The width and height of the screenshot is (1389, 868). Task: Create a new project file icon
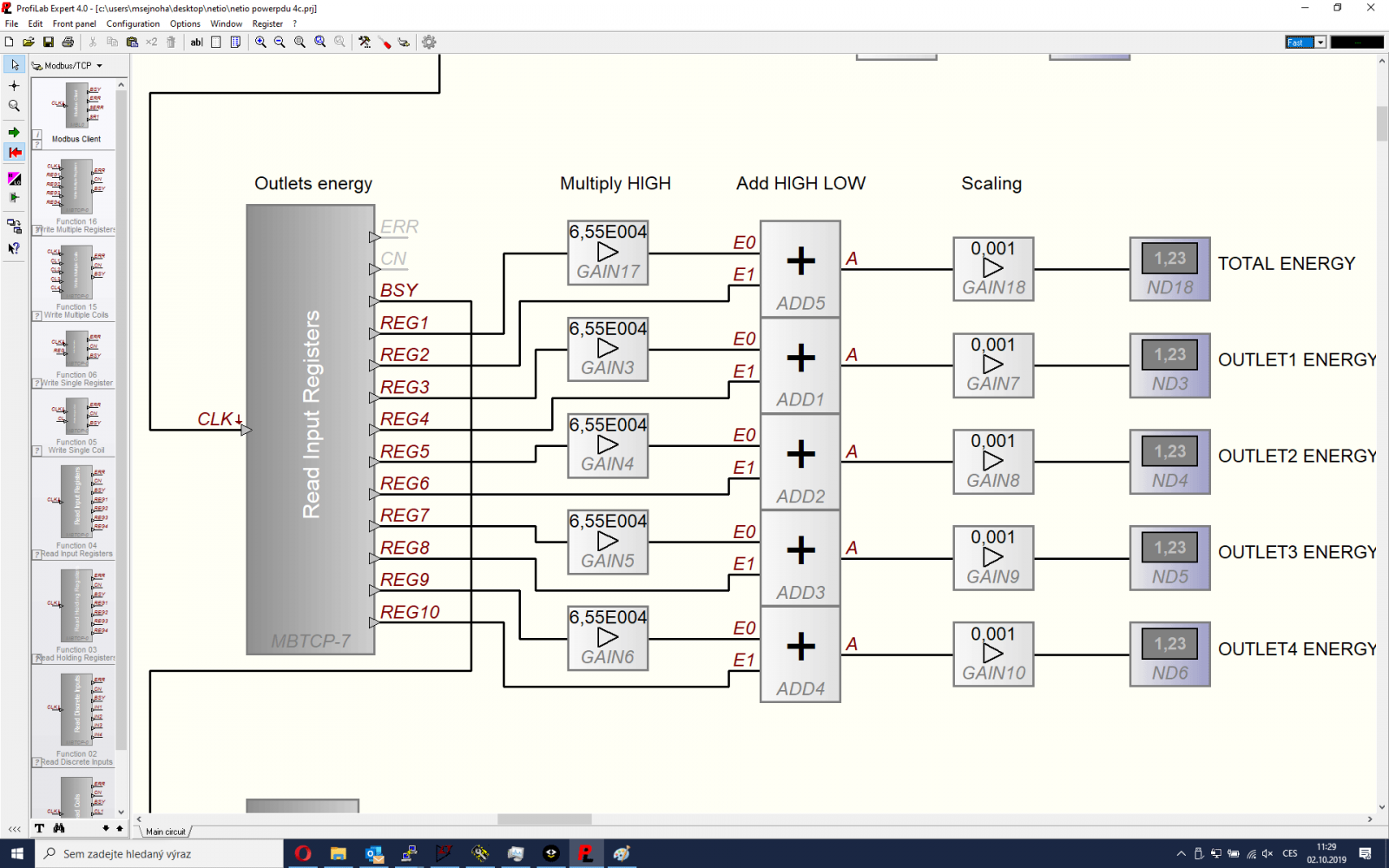pos(10,42)
